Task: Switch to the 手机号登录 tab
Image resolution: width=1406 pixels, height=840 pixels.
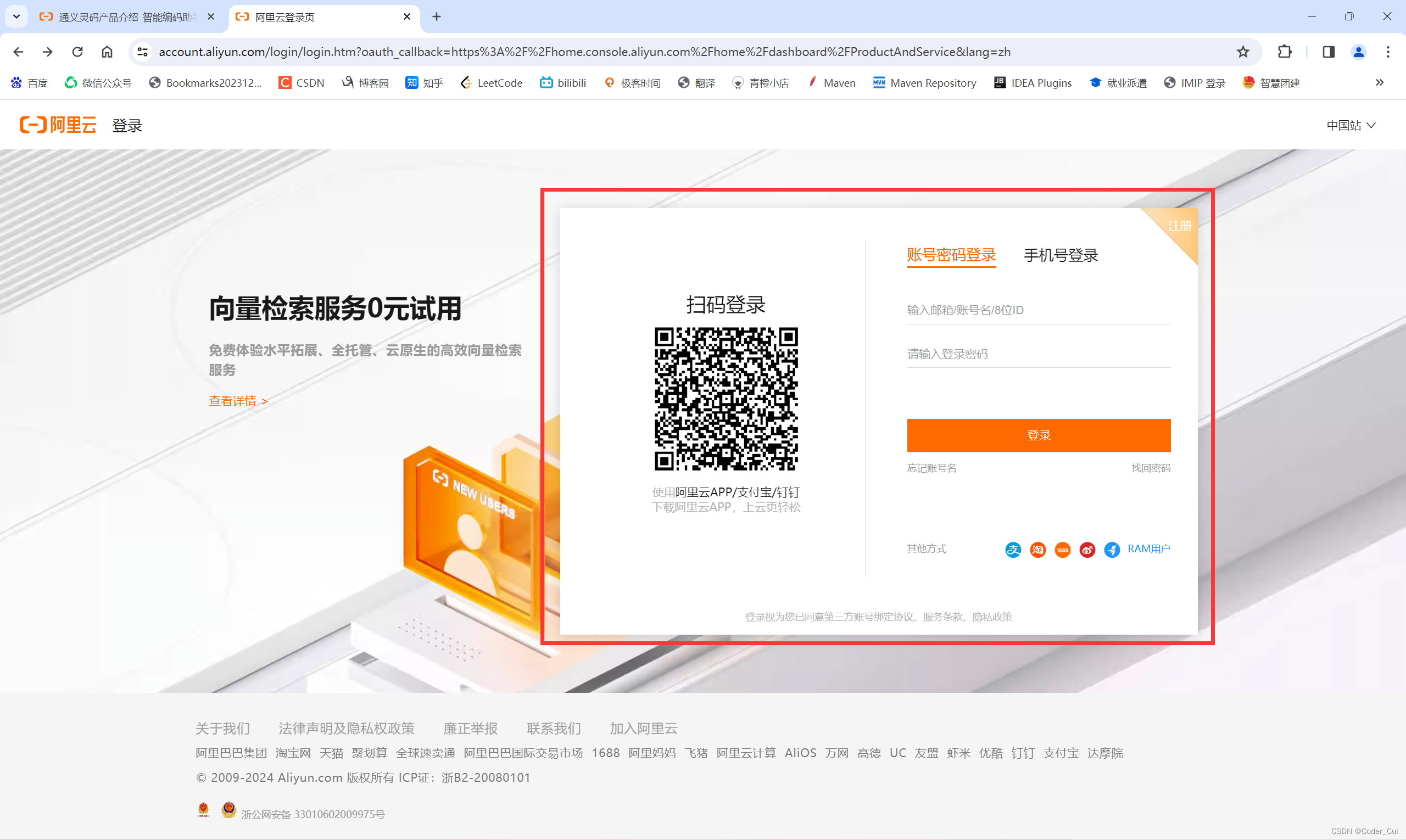Action: coord(1061,255)
